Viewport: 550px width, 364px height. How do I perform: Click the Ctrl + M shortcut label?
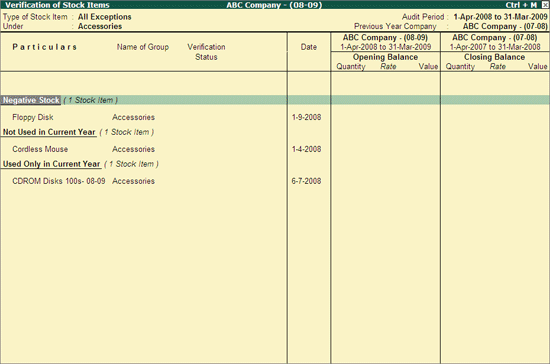click(521, 5)
